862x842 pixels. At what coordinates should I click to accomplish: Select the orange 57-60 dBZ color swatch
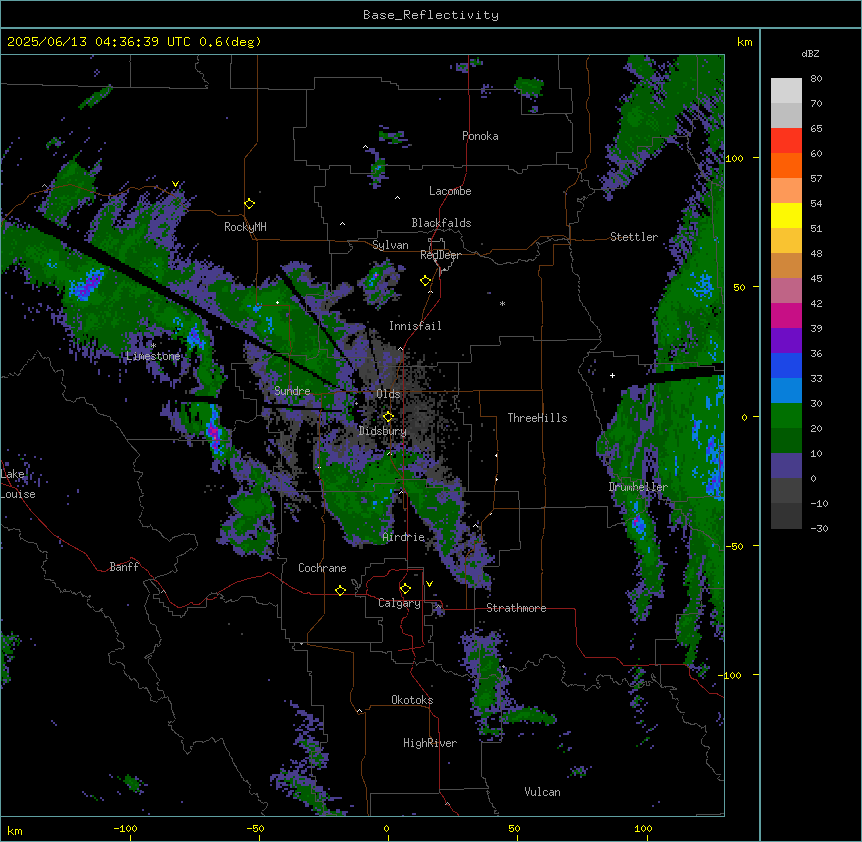(x=786, y=165)
